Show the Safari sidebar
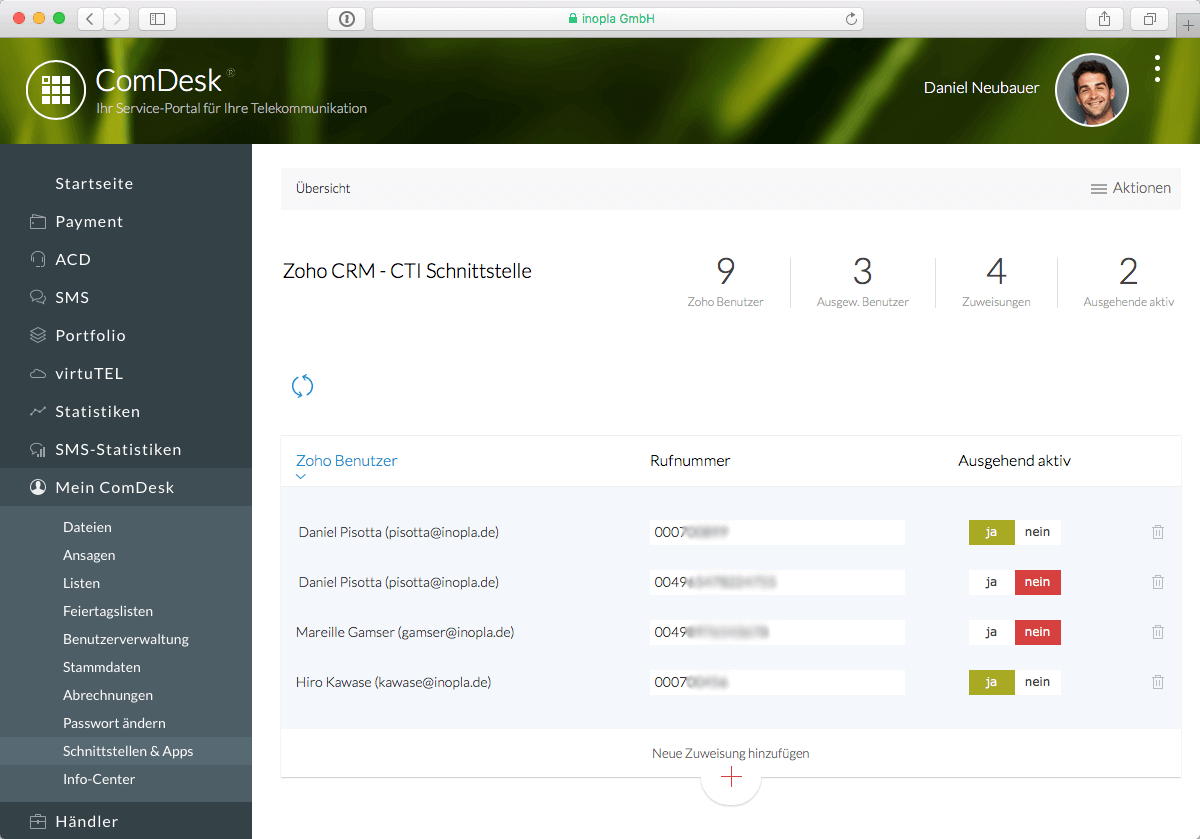Image resolution: width=1200 pixels, height=839 pixels. pos(157,18)
